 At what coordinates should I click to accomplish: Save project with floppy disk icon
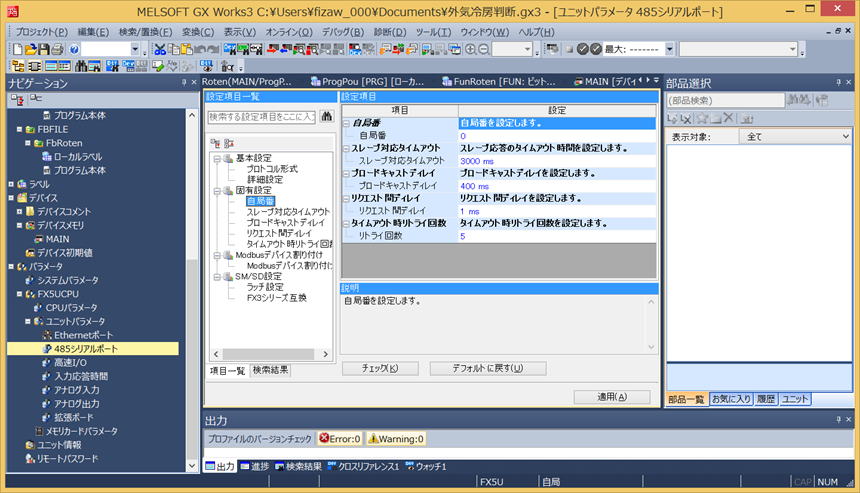coord(44,49)
